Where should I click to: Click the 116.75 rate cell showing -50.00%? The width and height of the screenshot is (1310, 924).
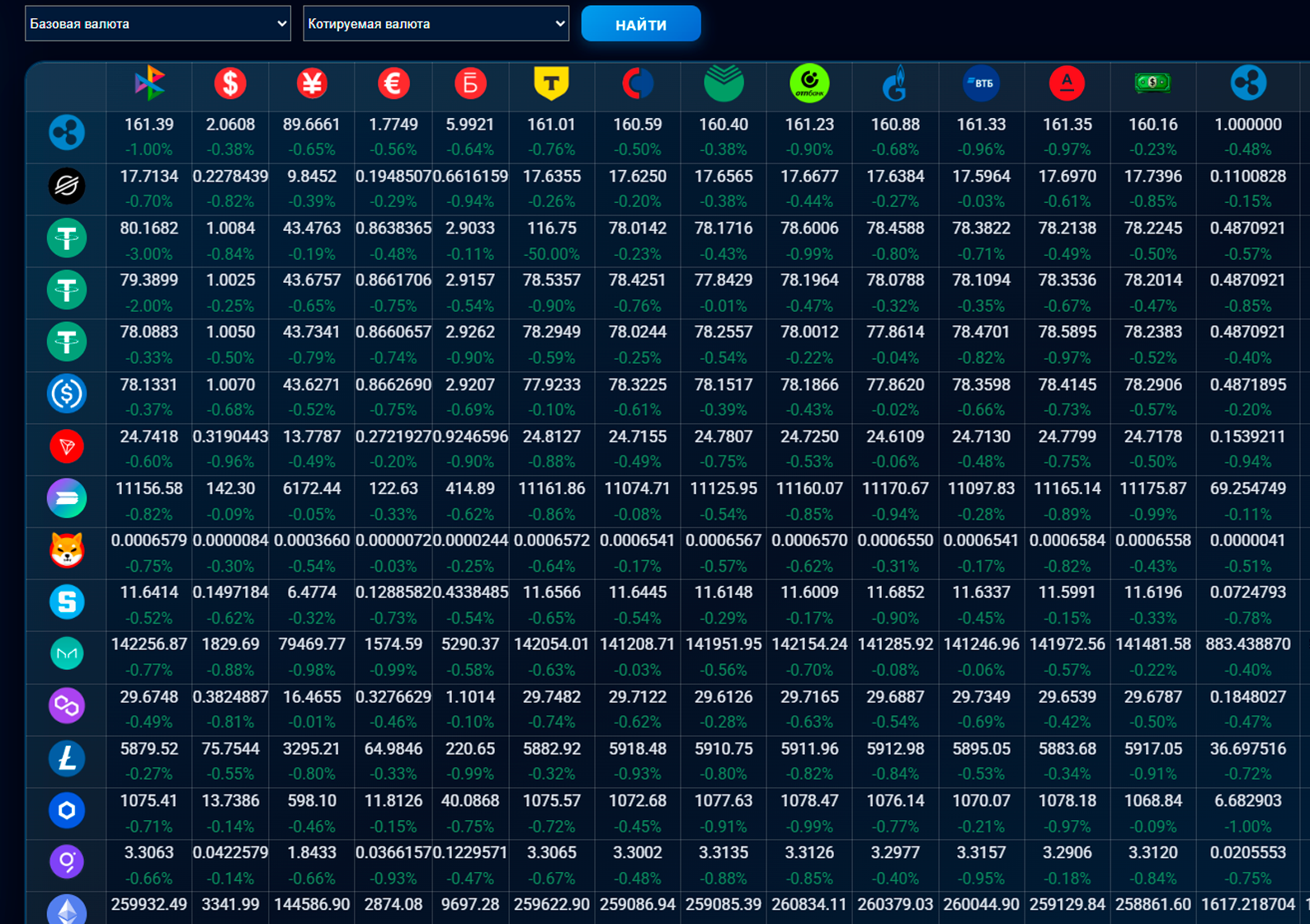click(551, 240)
